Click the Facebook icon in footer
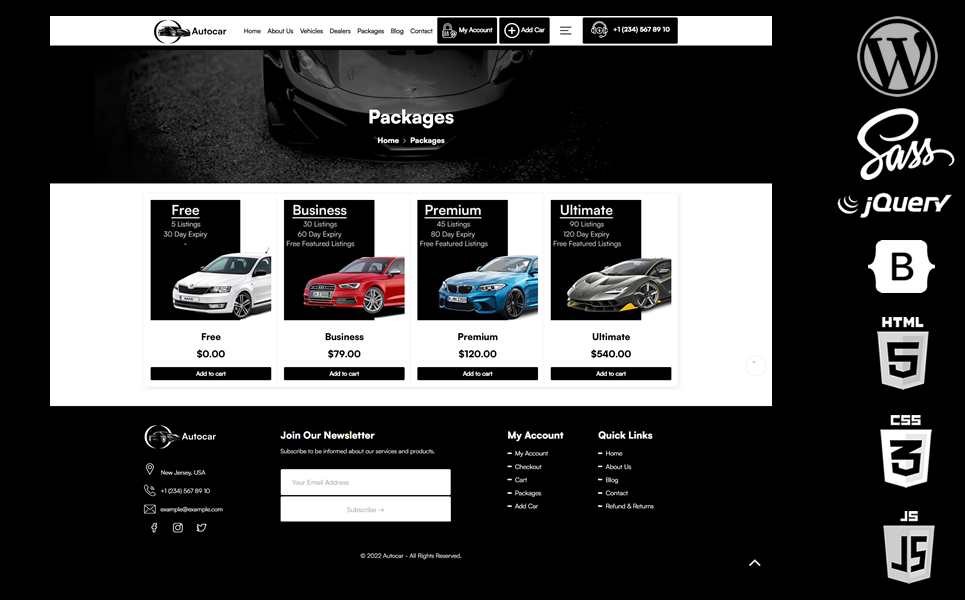Screen dimensions: 965x600 coord(154,528)
